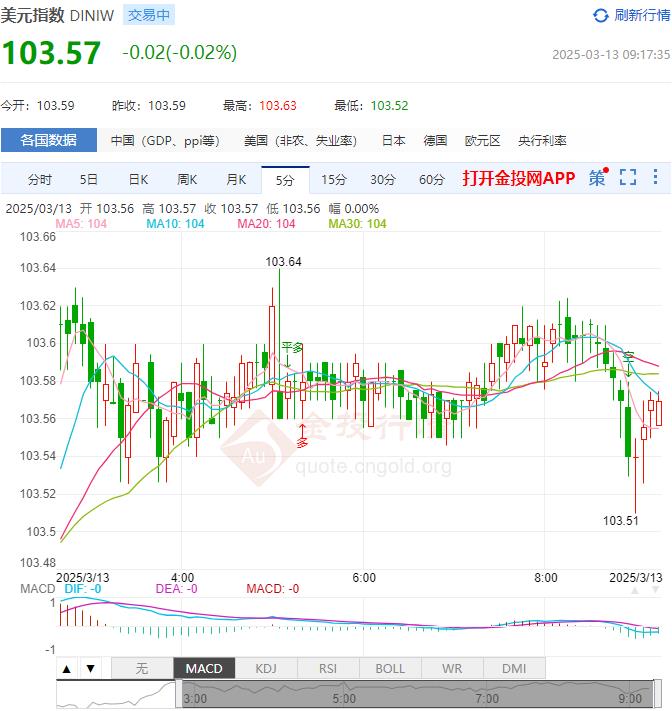The height and width of the screenshot is (711, 672).
Task: Switch chart to 5日 view
Action: (89, 180)
